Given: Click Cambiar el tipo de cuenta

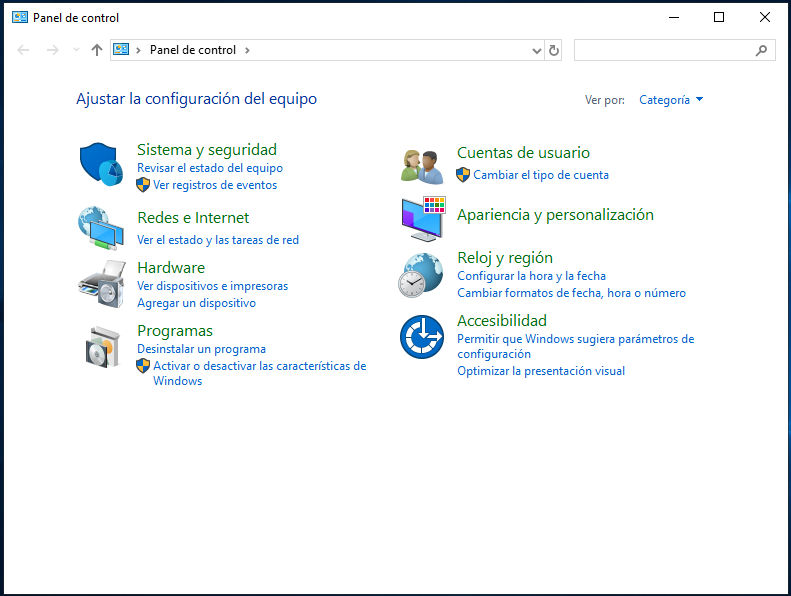Looking at the screenshot, I should (541, 175).
